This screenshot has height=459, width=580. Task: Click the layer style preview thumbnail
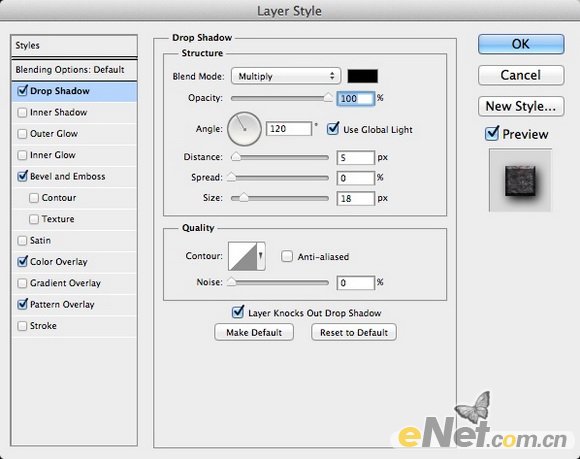520,180
